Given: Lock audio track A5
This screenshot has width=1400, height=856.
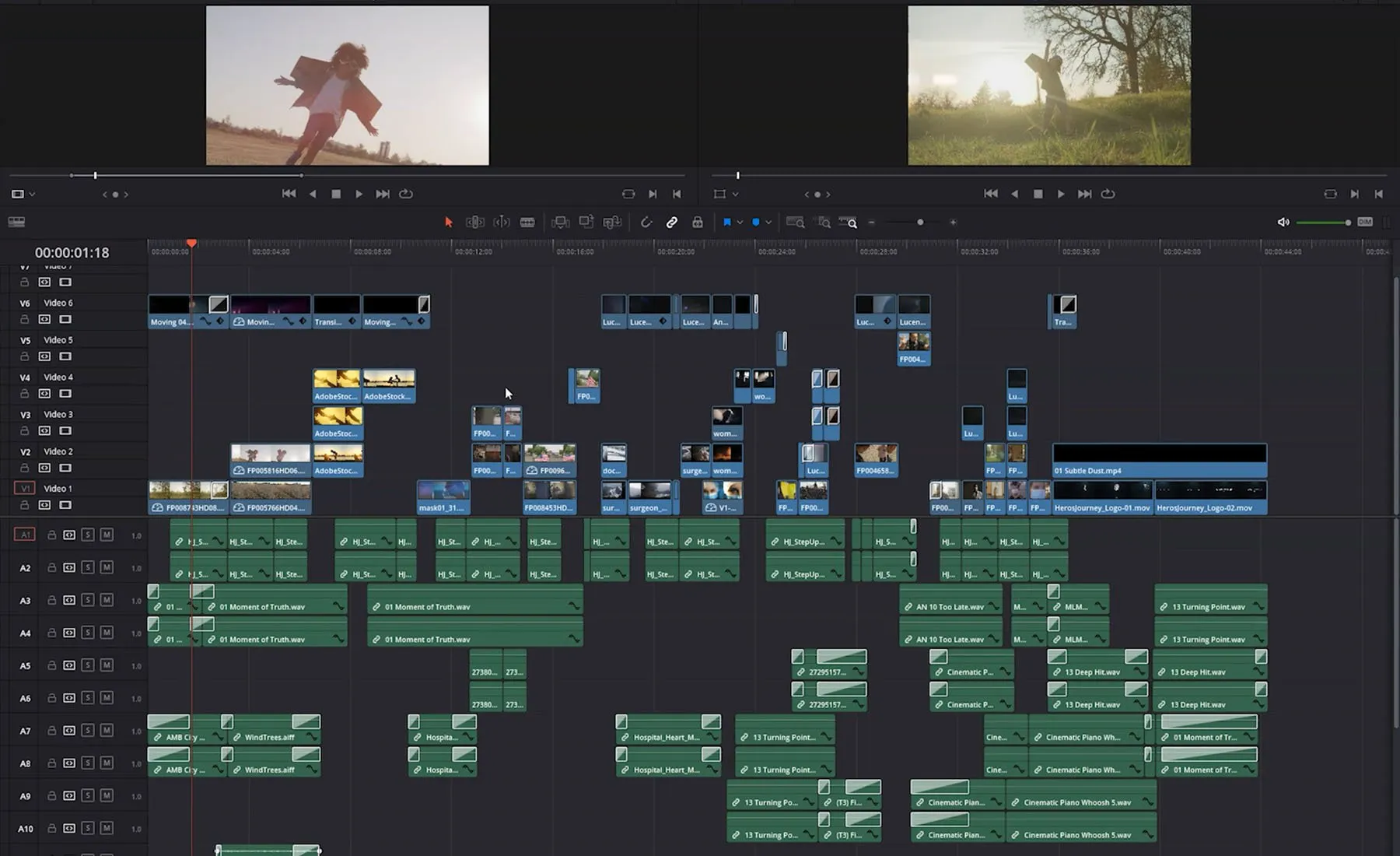Looking at the screenshot, I should click(51, 665).
